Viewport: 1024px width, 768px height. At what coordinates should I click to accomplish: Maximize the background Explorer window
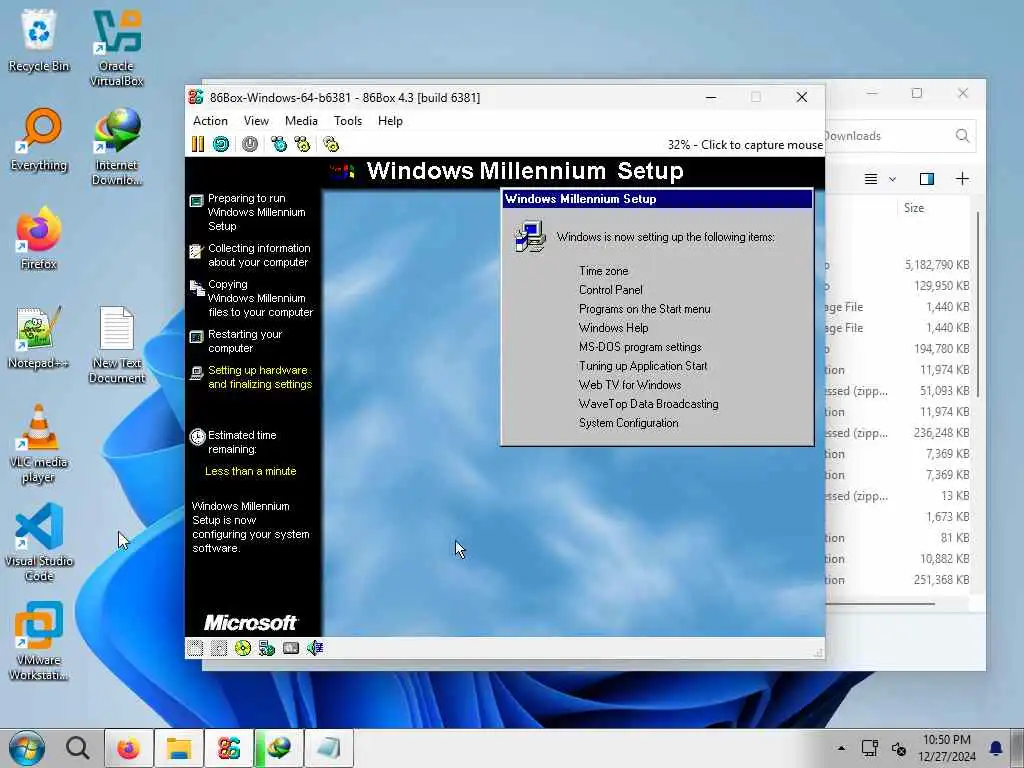pyautogui.click(x=917, y=93)
